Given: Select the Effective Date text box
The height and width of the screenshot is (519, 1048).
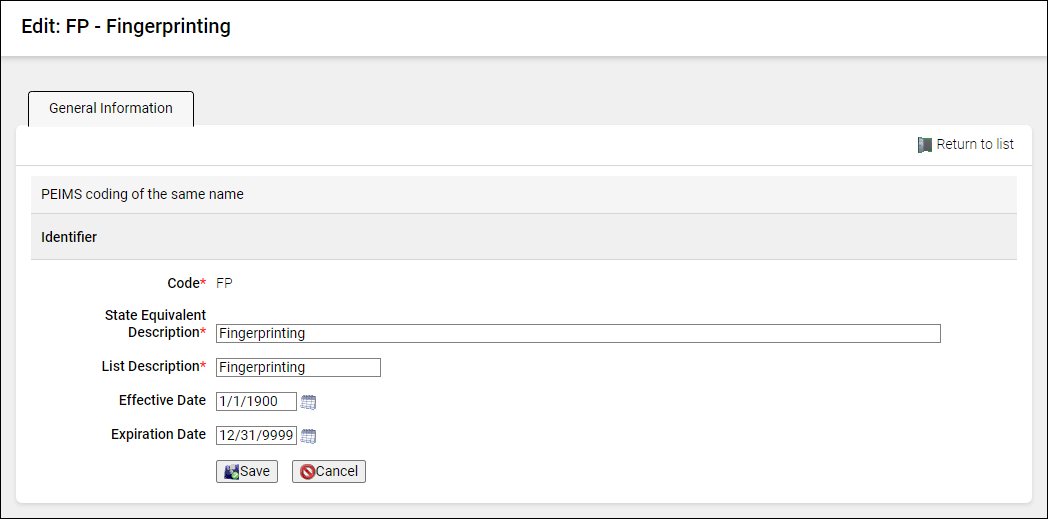Looking at the screenshot, I should tap(256, 402).
